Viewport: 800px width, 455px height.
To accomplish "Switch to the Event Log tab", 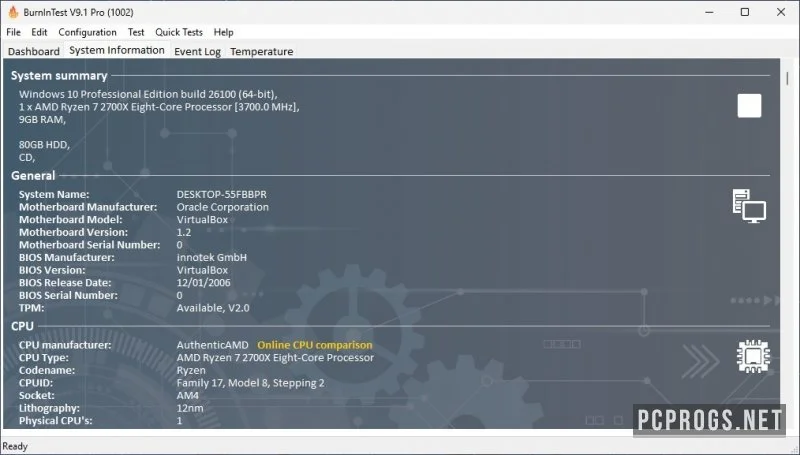I will click(197, 52).
